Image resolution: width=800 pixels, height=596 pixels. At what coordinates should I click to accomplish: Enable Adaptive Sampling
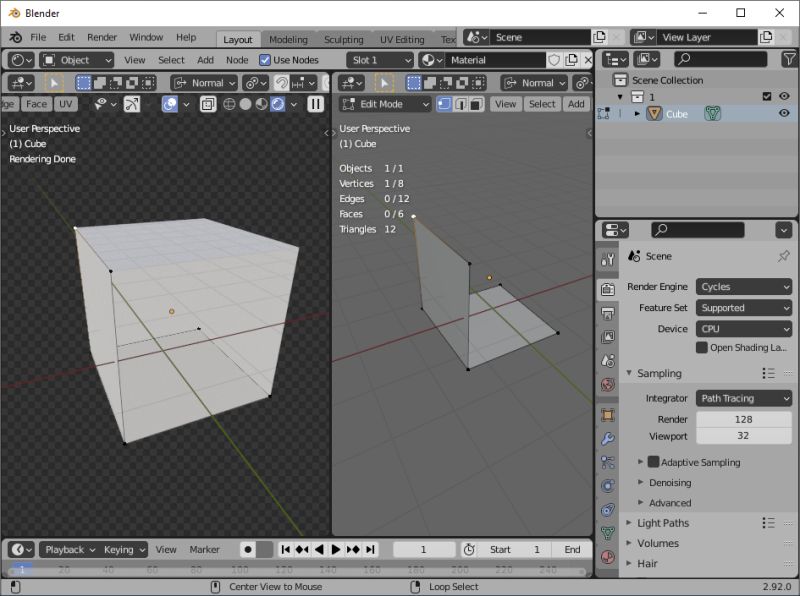(x=652, y=460)
